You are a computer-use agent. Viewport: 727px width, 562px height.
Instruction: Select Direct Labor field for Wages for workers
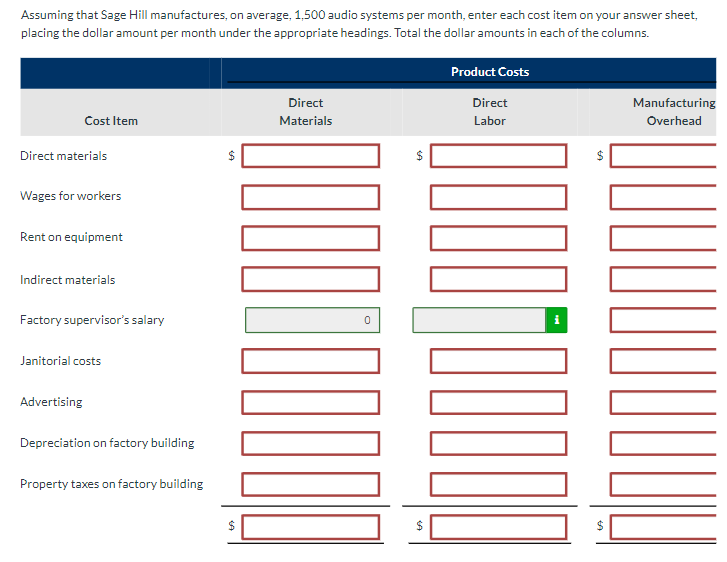(498, 197)
